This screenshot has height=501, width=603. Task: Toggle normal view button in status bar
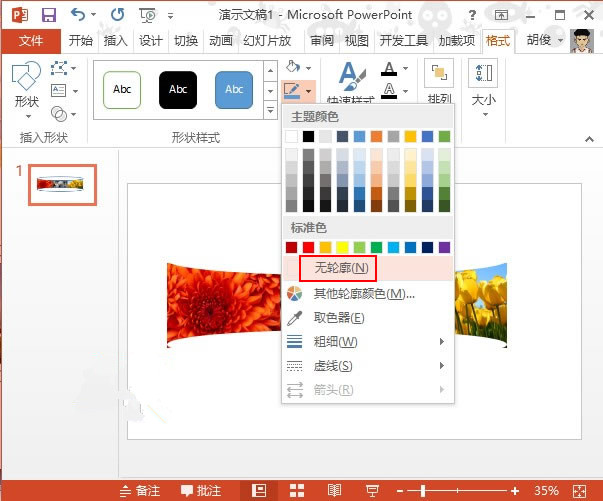click(259, 490)
